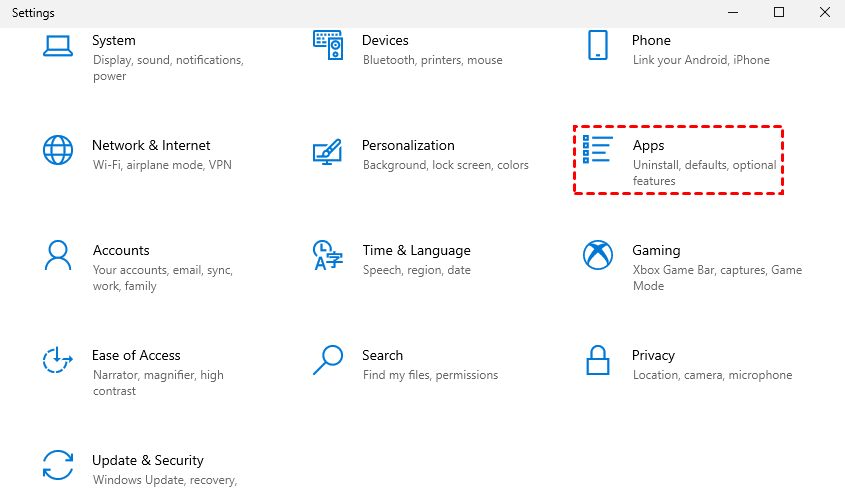This screenshot has height=488, width=845.
Task: Click the Search magnifying glass icon
Action: [328, 360]
